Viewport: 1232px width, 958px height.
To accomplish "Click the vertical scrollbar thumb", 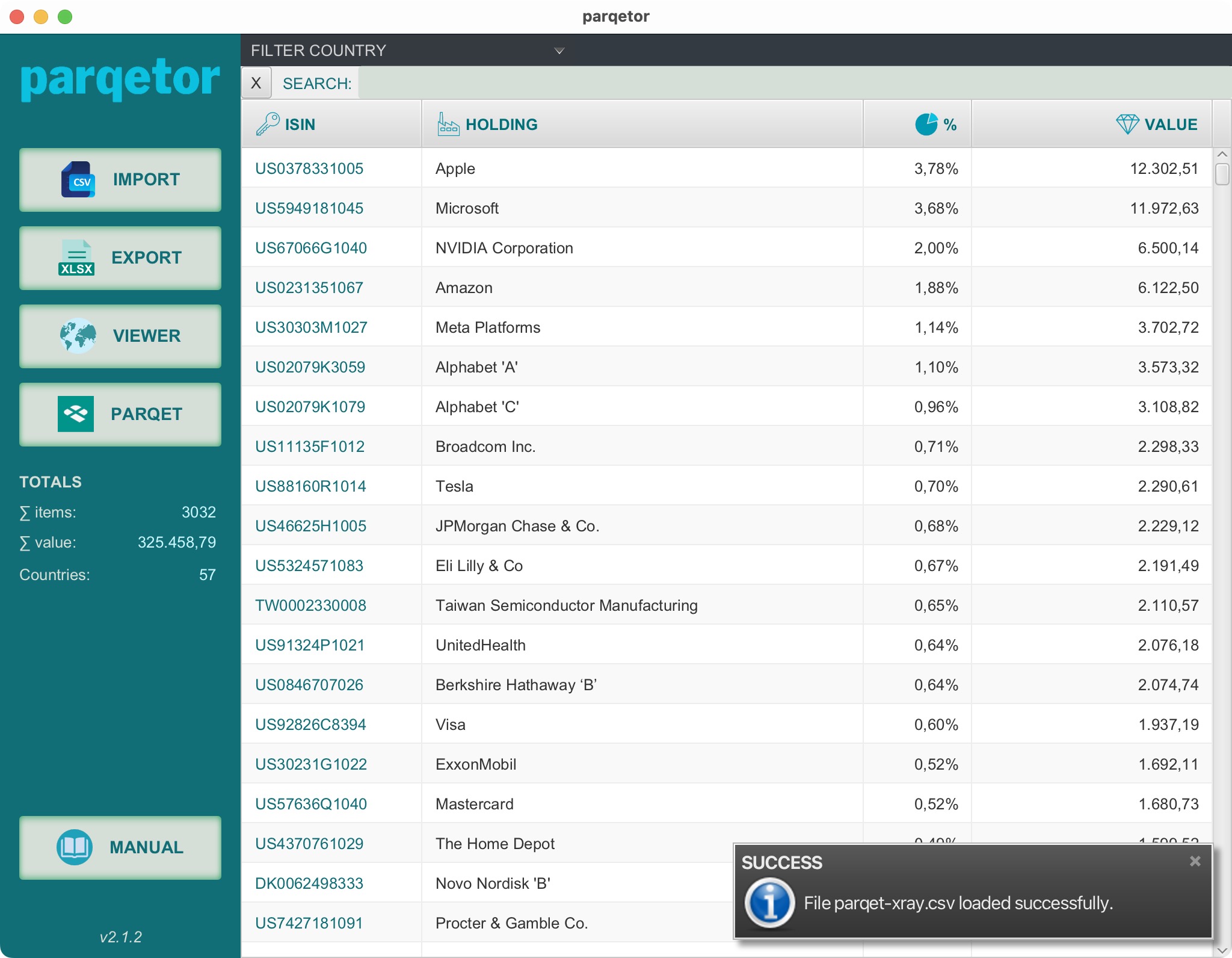I will (1222, 174).
